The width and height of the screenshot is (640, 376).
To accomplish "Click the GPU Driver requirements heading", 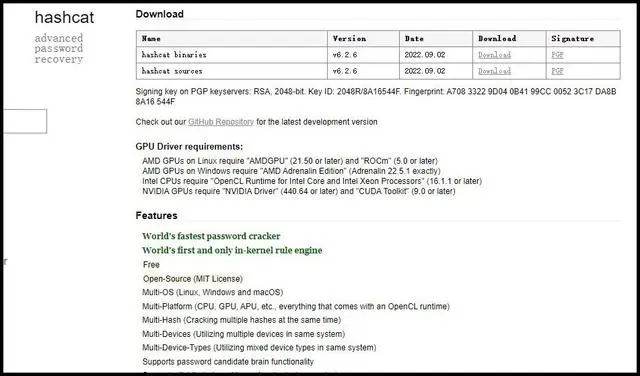I will (189, 147).
